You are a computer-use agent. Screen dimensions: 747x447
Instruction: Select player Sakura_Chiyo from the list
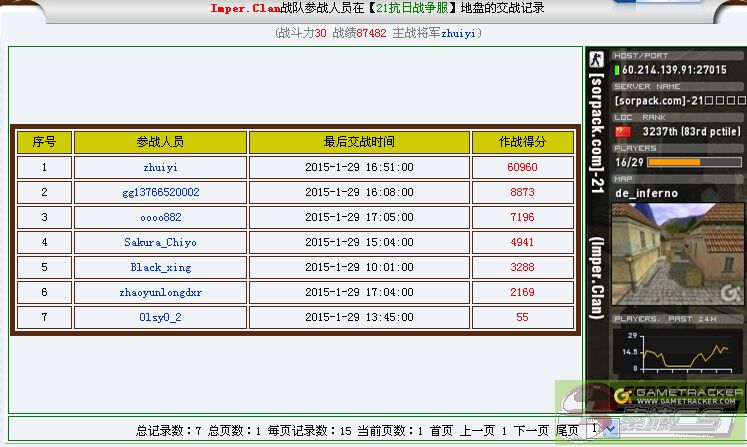(160, 243)
